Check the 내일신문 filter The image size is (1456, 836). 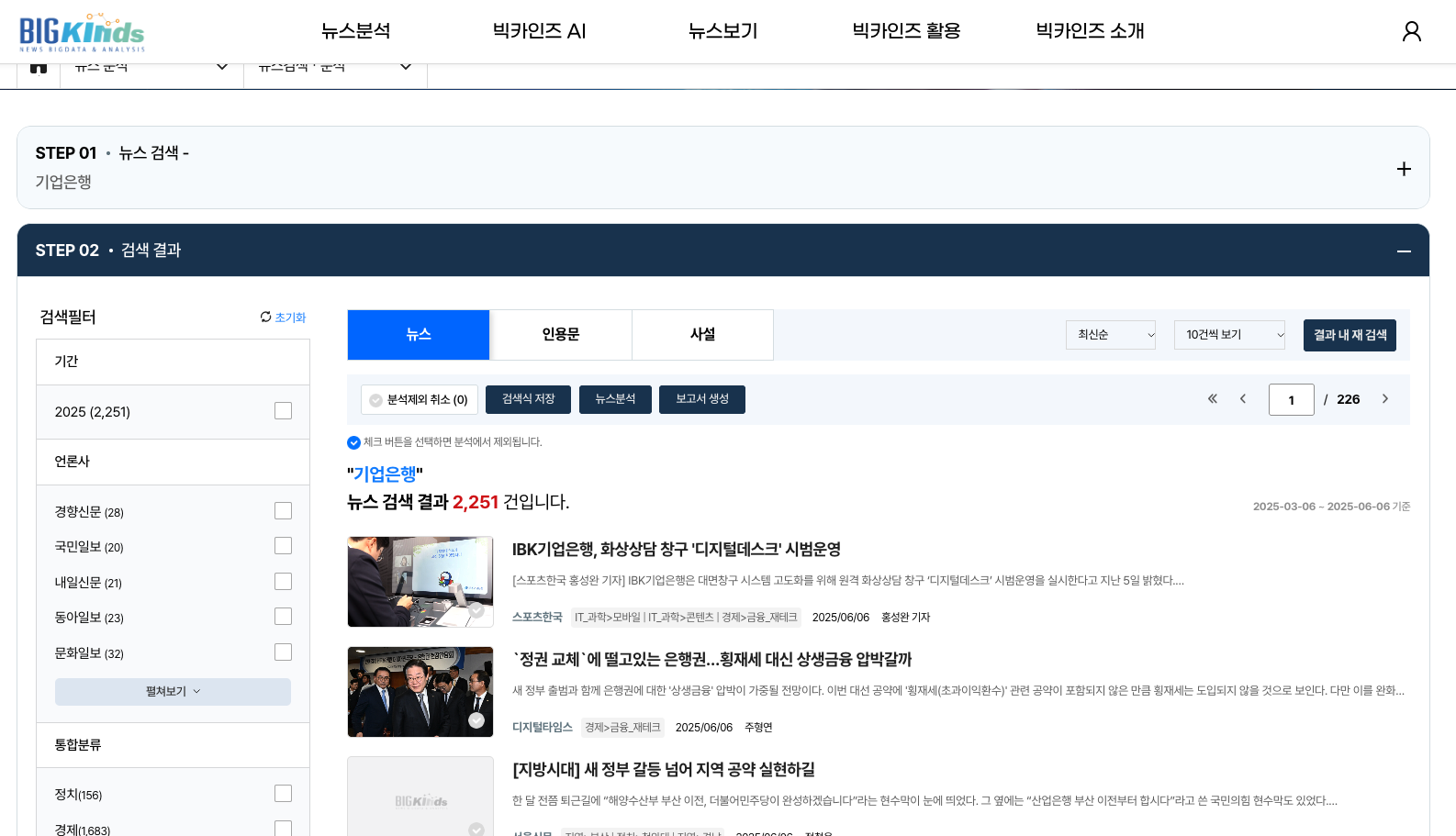[283, 582]
